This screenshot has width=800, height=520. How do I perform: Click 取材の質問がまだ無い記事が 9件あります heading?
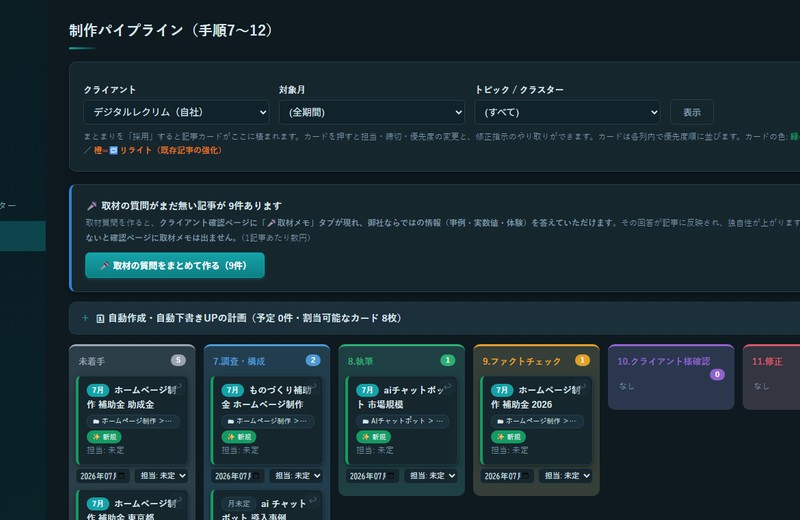tap(191, 206)
